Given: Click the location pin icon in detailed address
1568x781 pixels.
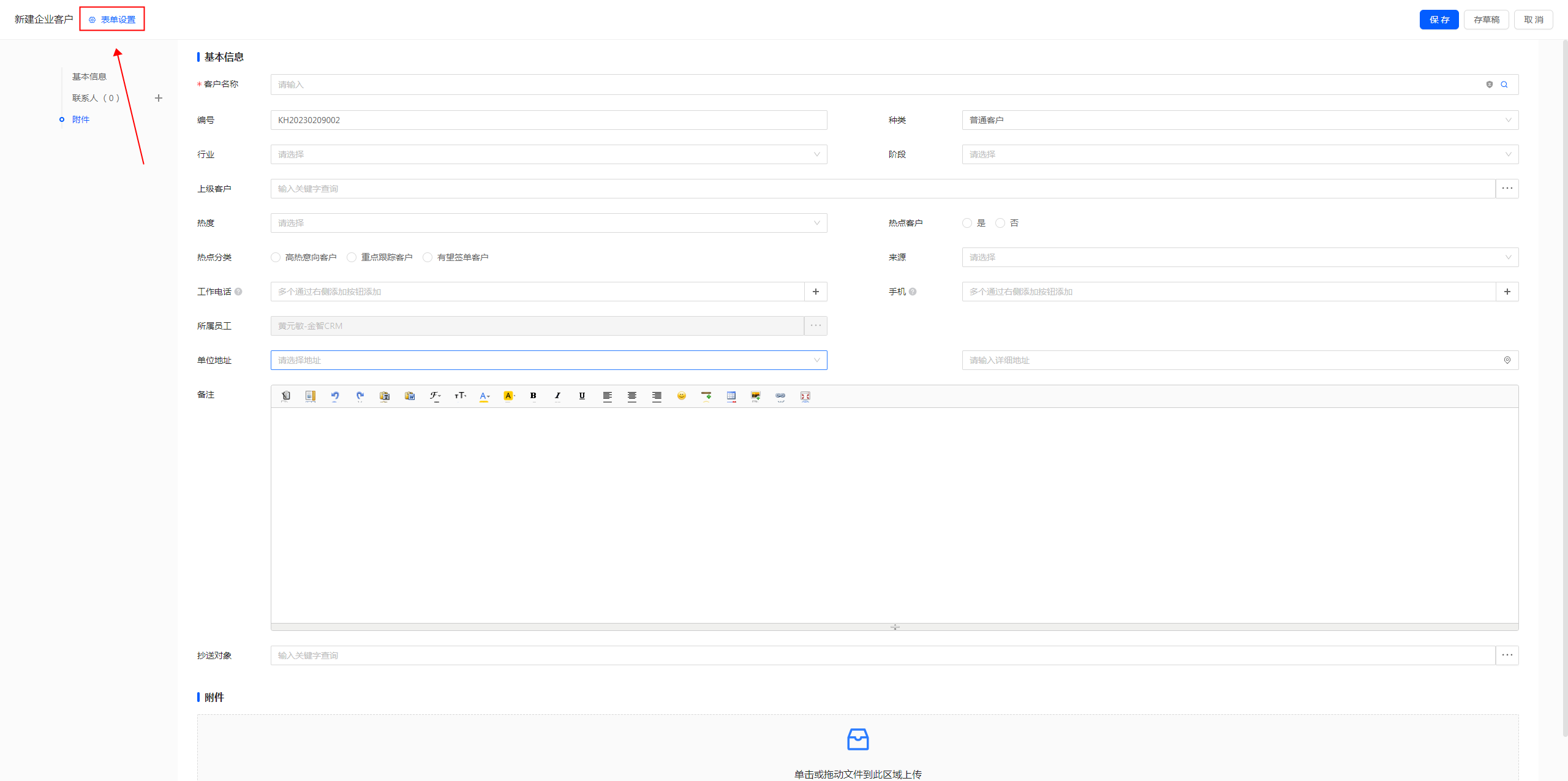Looking at the screenshot, I should click(x=1507, y=360).
